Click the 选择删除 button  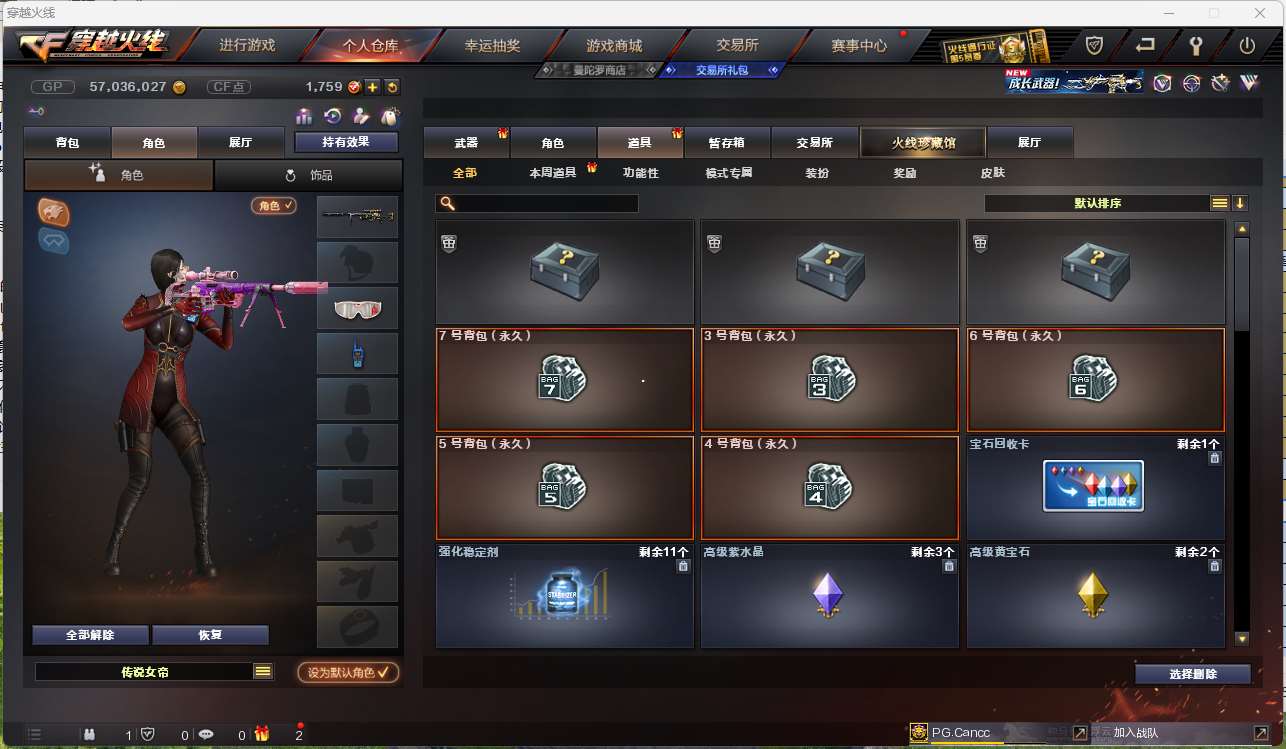(1193, 674)
